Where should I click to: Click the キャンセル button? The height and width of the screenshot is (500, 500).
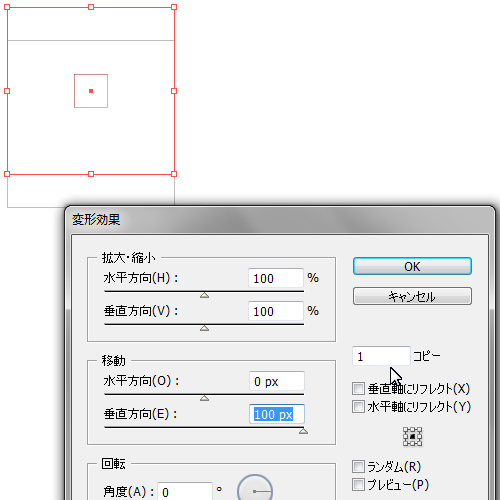click(412, 296)
